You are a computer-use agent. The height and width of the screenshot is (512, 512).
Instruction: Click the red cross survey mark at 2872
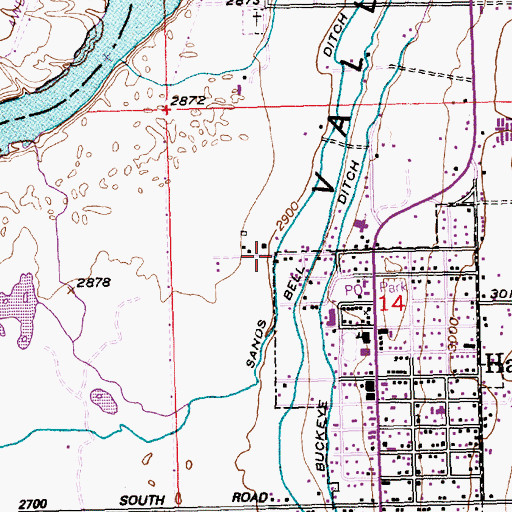tap(166, 110)
